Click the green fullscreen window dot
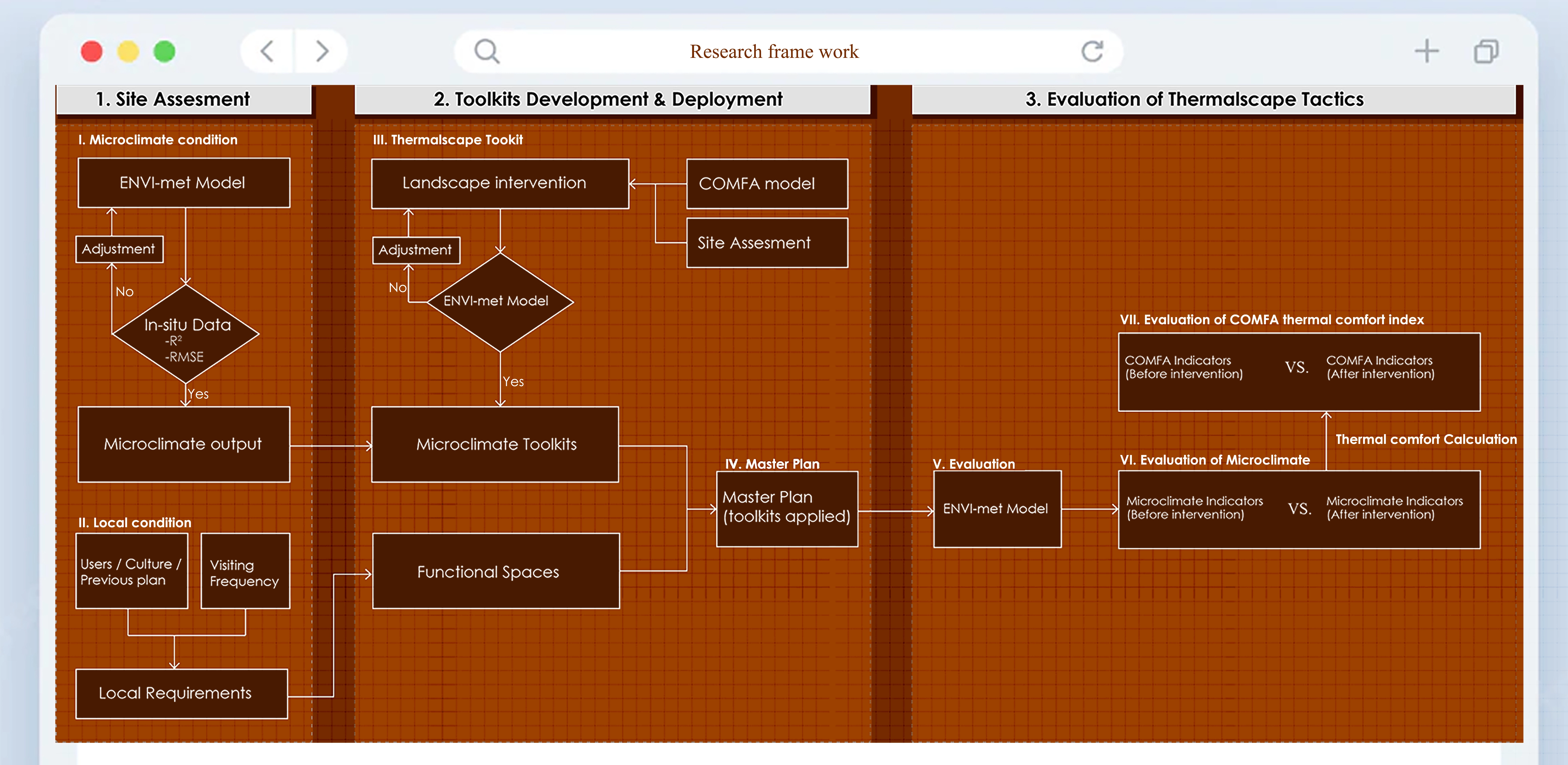 coord(164,51)
